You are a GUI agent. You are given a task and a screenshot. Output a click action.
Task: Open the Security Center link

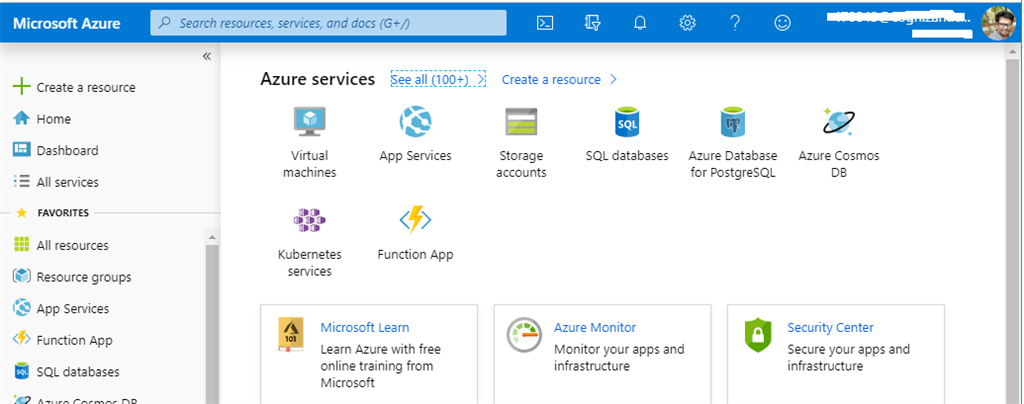tap(831, 327)
